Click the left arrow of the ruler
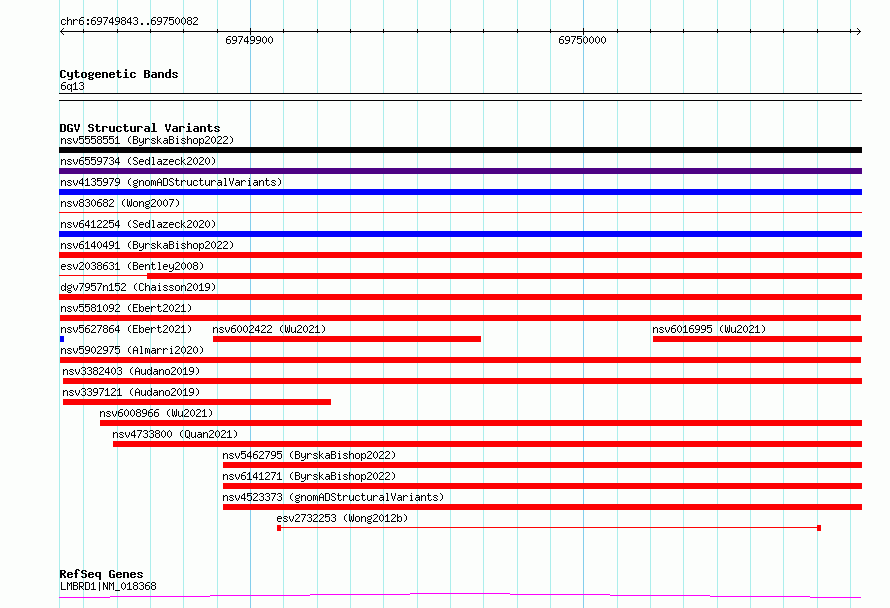 [x=62, y=32]
